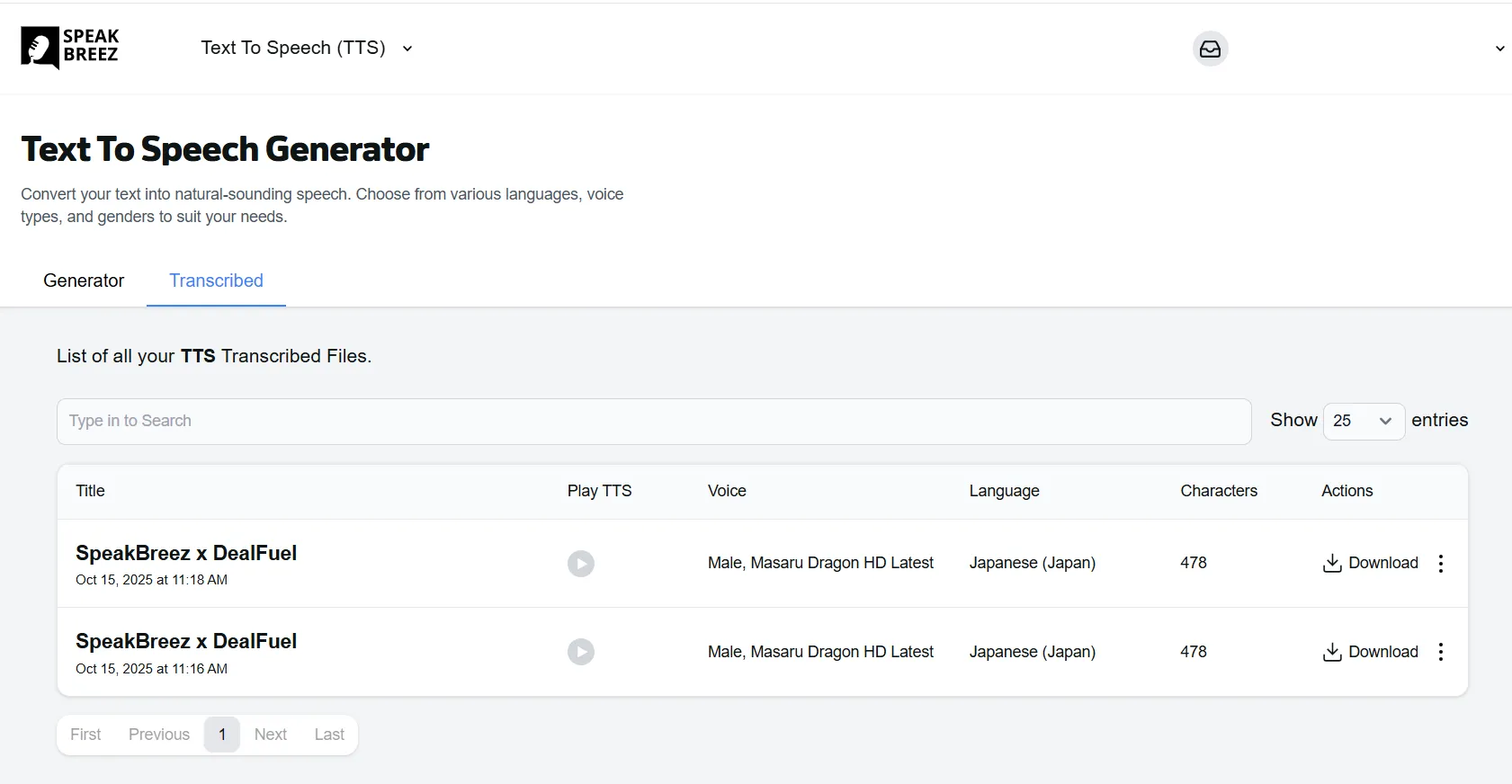Expand the account menu chevron at top right

[x=1499, y=49]
